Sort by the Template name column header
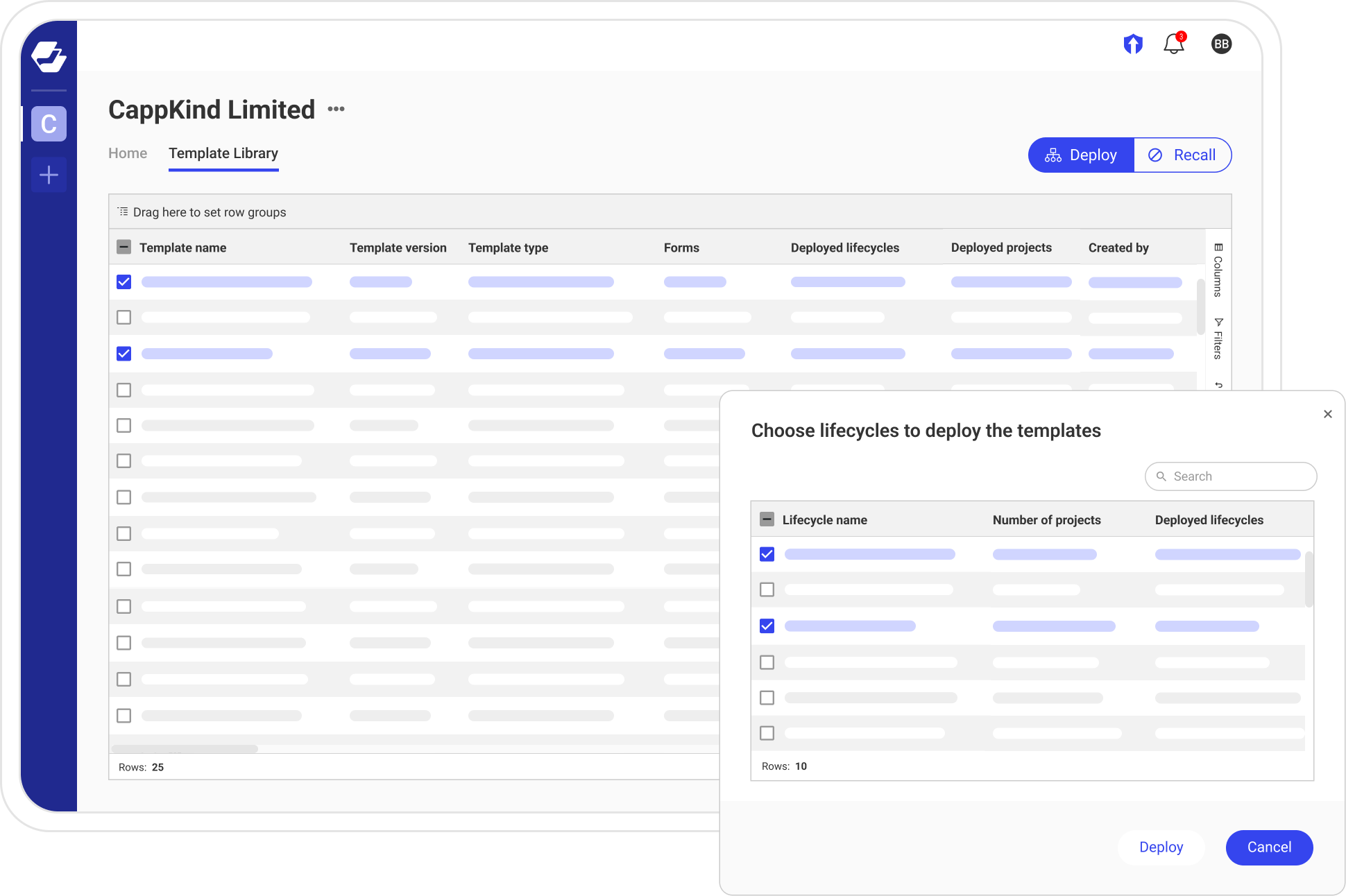 click(x=182, y=247)
